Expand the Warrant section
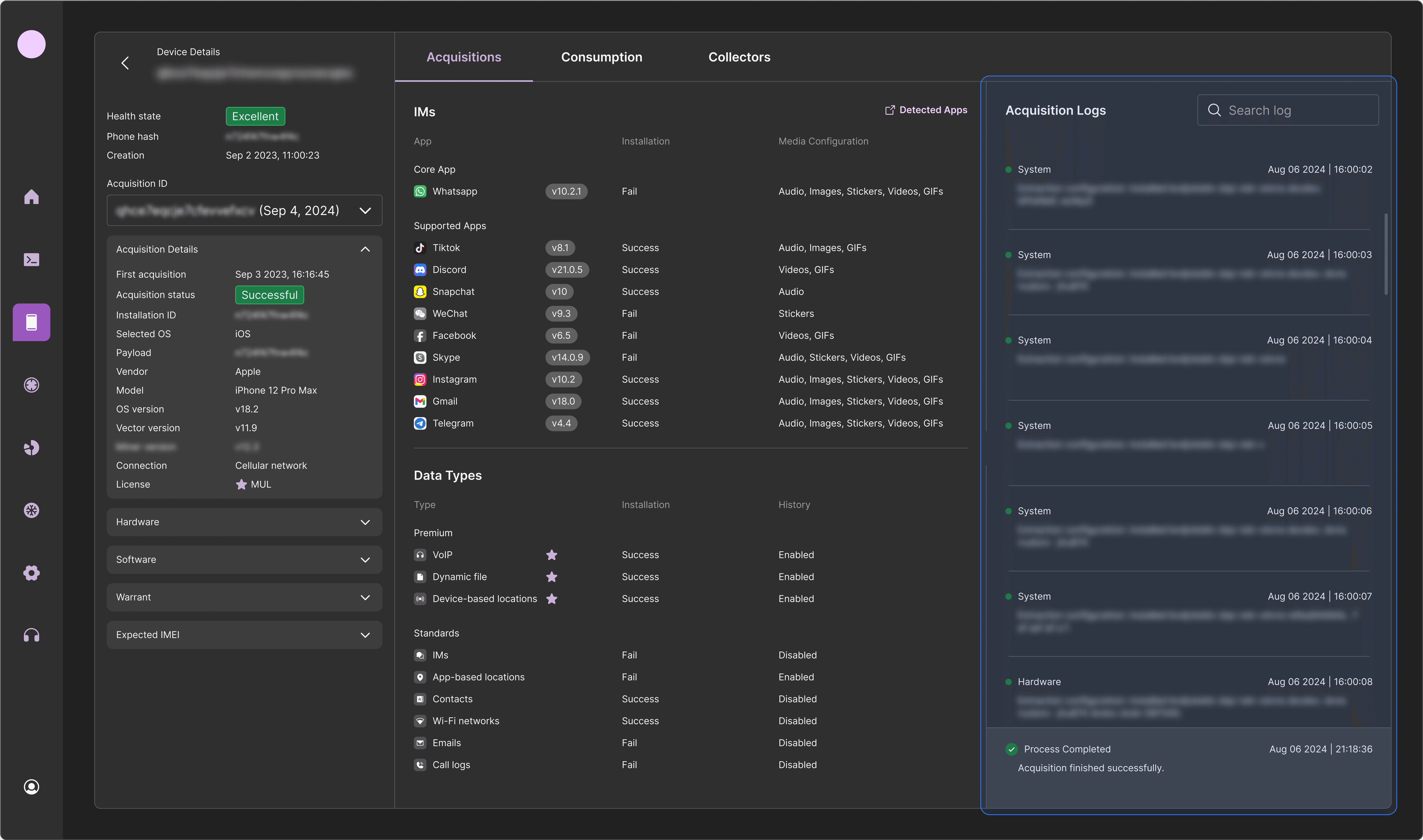 coord(244,597)
